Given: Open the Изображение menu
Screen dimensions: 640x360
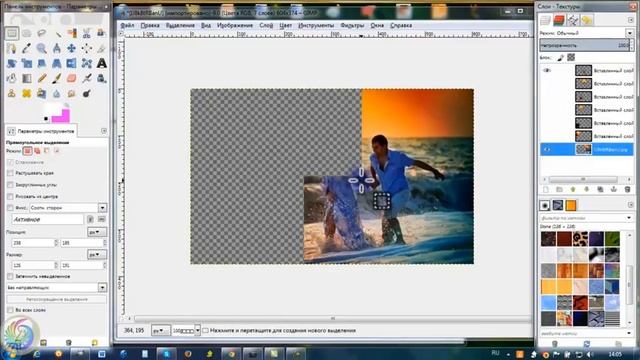Looking at the screenshot, I should [235, 25].
